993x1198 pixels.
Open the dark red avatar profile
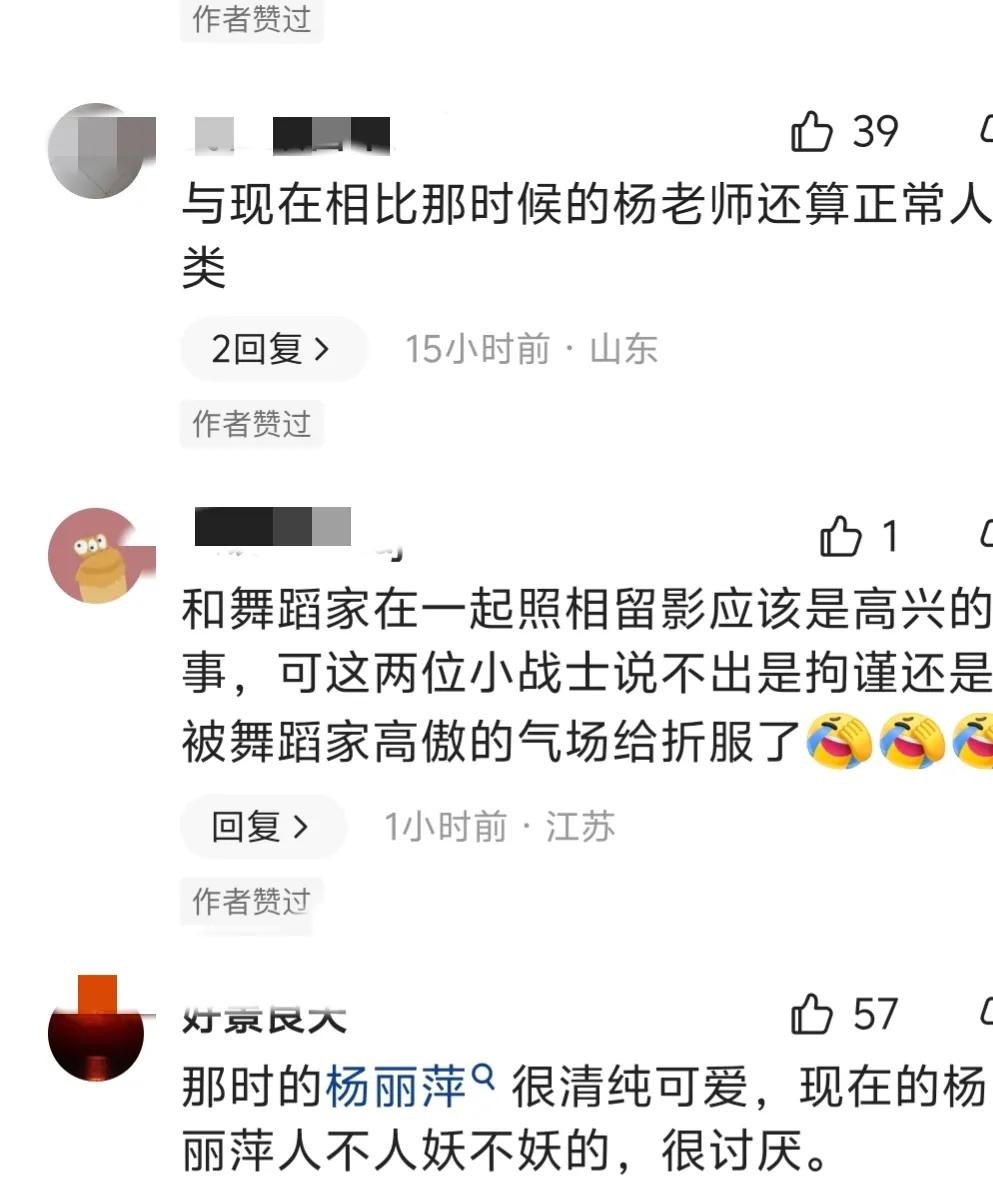coord(96,1031)
